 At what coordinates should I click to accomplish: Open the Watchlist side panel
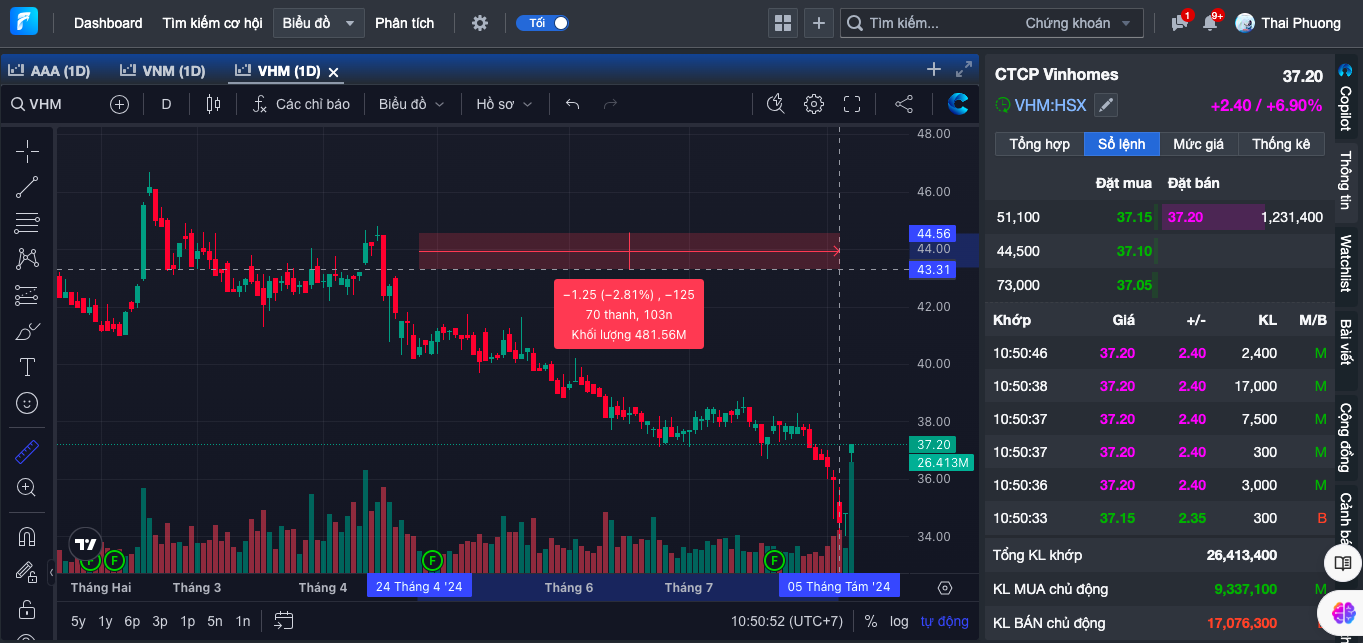point(1346,263)
